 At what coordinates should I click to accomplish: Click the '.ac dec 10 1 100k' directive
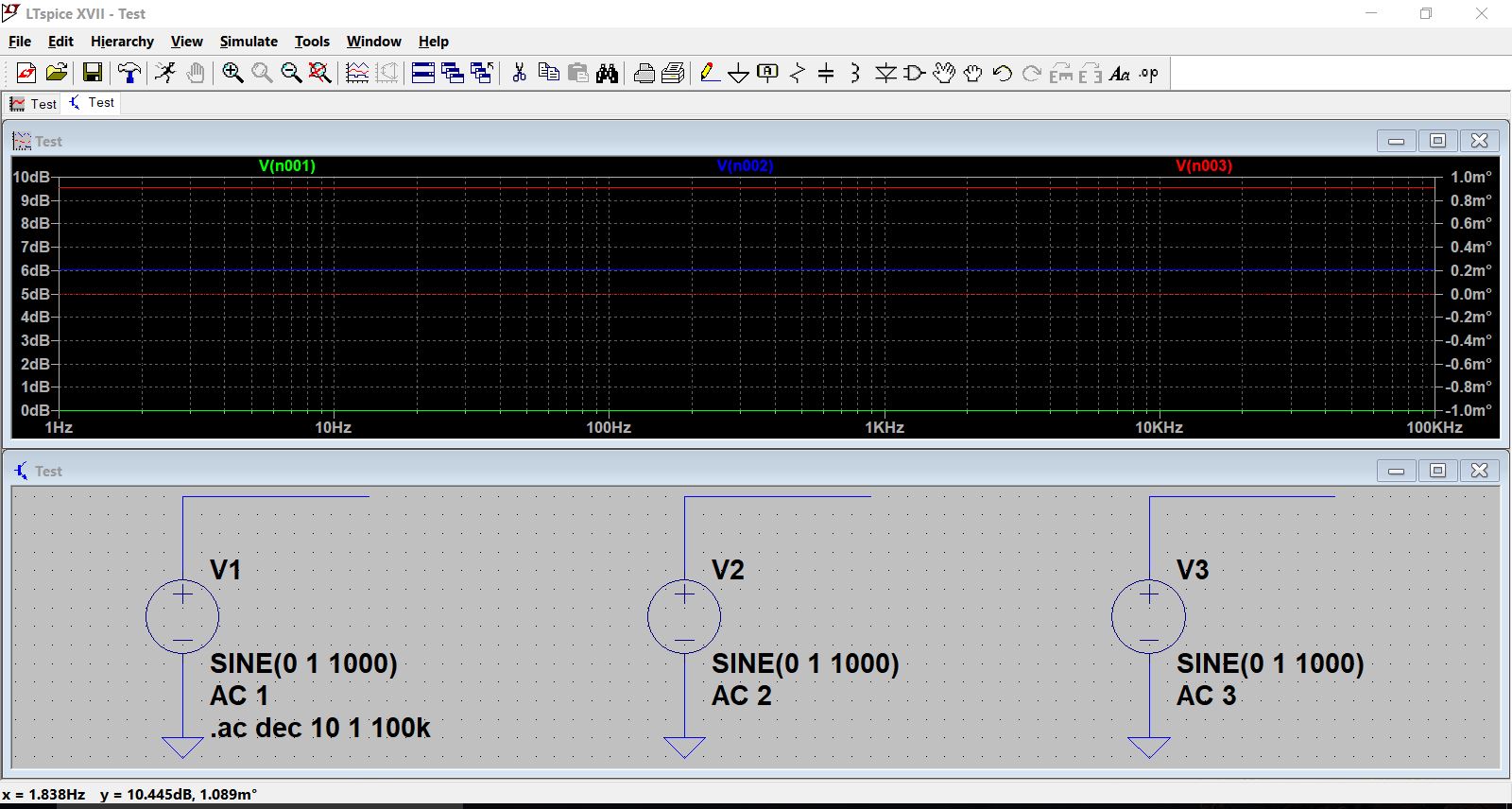pos(320,728)
